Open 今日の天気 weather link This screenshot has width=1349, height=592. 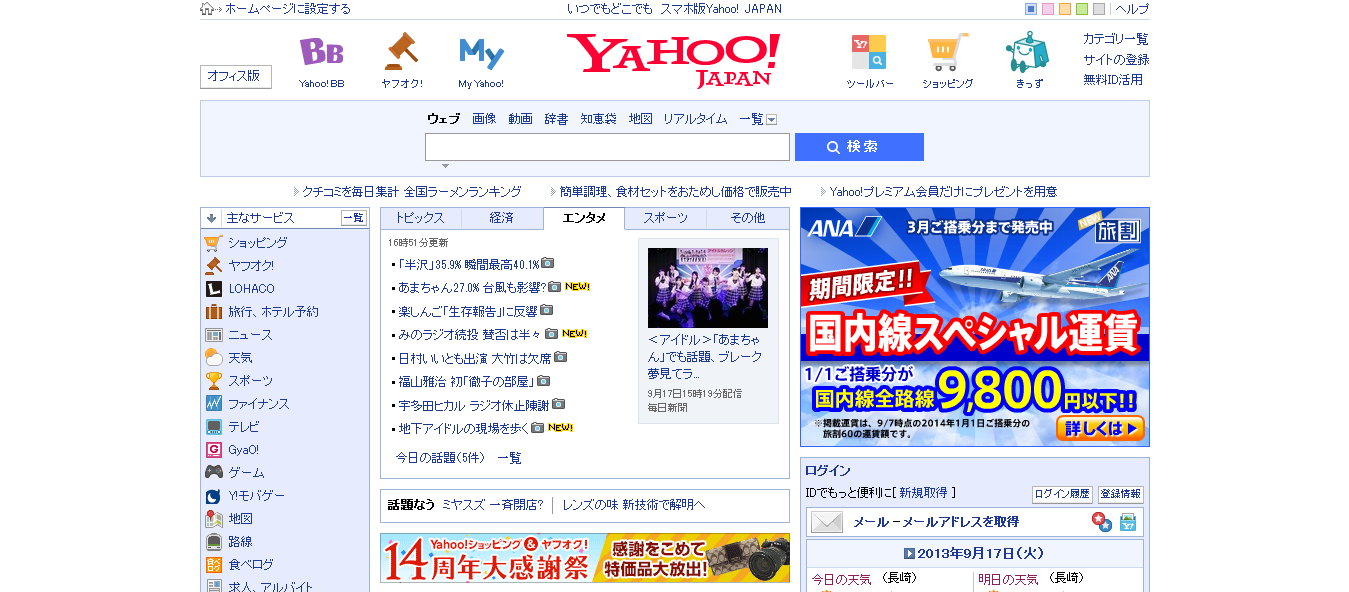coord(841,580)
